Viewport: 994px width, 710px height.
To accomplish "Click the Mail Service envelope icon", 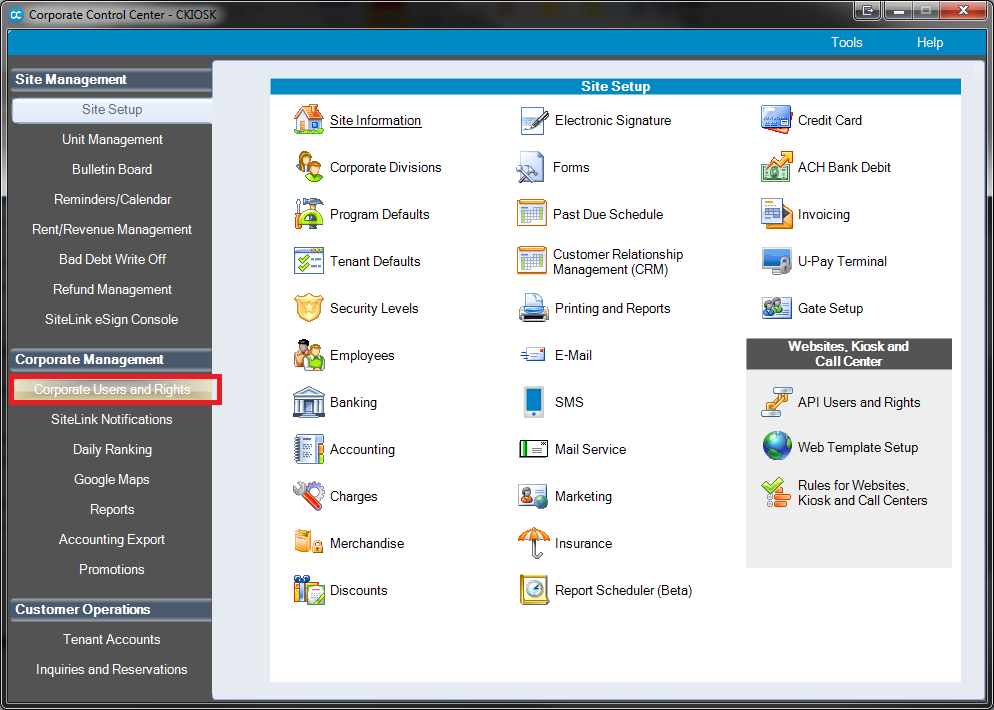I will [533, 449].
